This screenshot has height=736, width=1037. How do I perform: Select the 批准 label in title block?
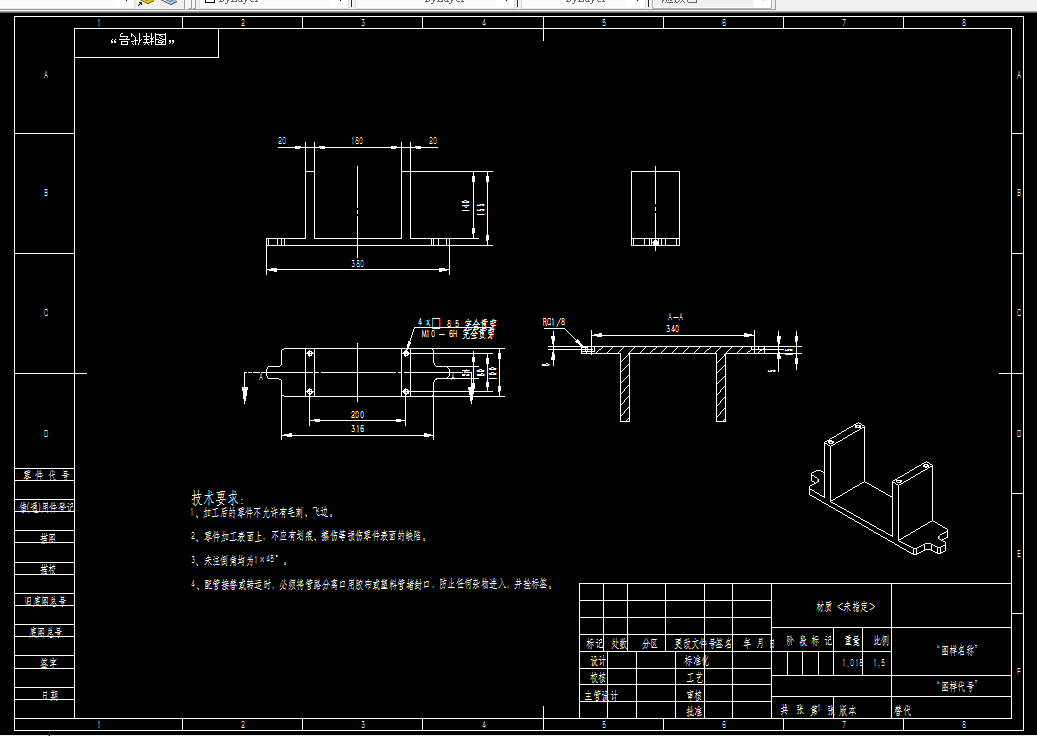click(694, 712)
